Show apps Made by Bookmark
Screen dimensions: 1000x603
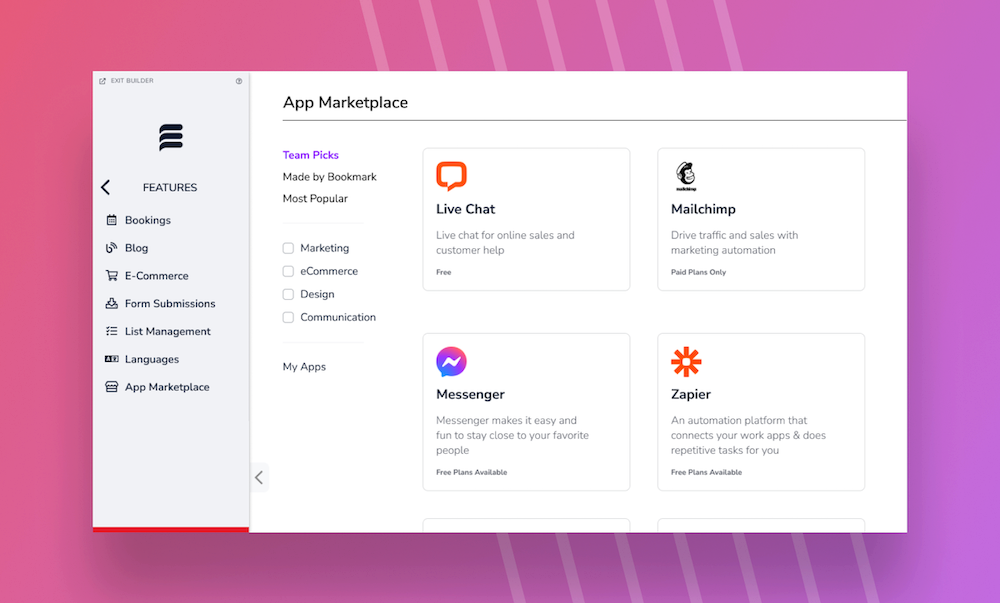click(330, 177)
